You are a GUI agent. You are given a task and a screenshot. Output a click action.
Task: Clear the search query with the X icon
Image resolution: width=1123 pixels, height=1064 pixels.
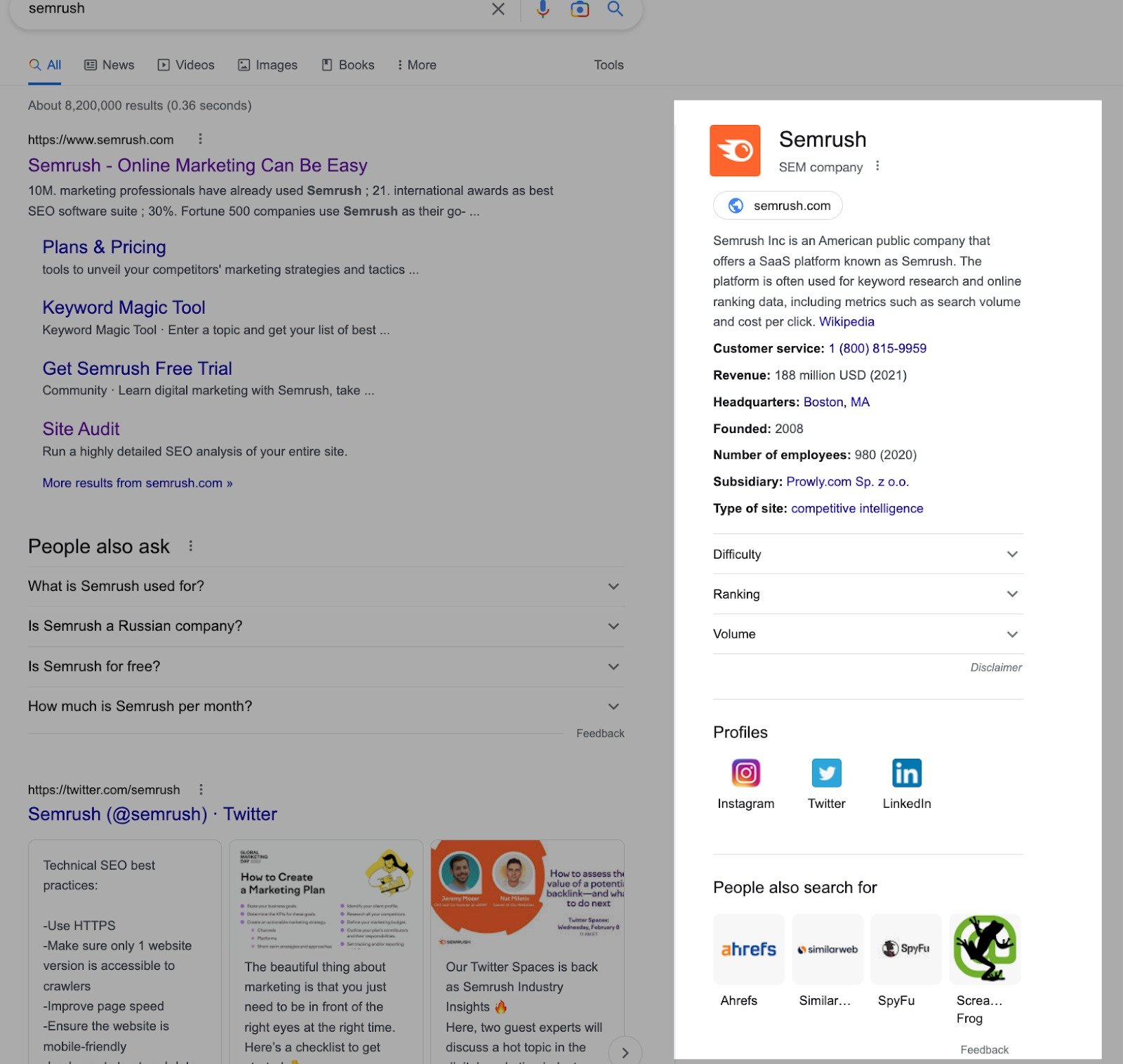498,10
